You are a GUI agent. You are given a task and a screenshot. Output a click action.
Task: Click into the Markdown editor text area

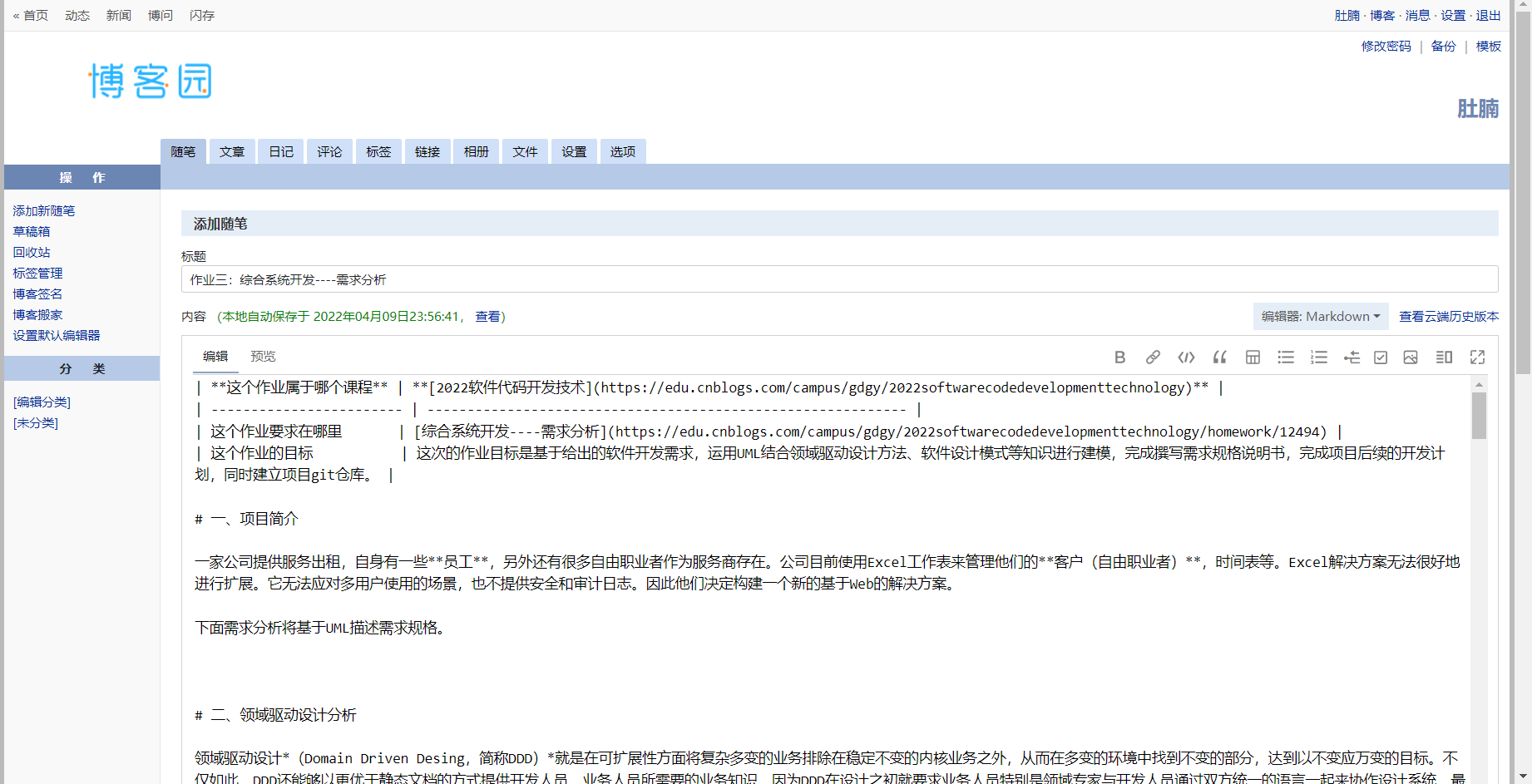tap(828, 579)
